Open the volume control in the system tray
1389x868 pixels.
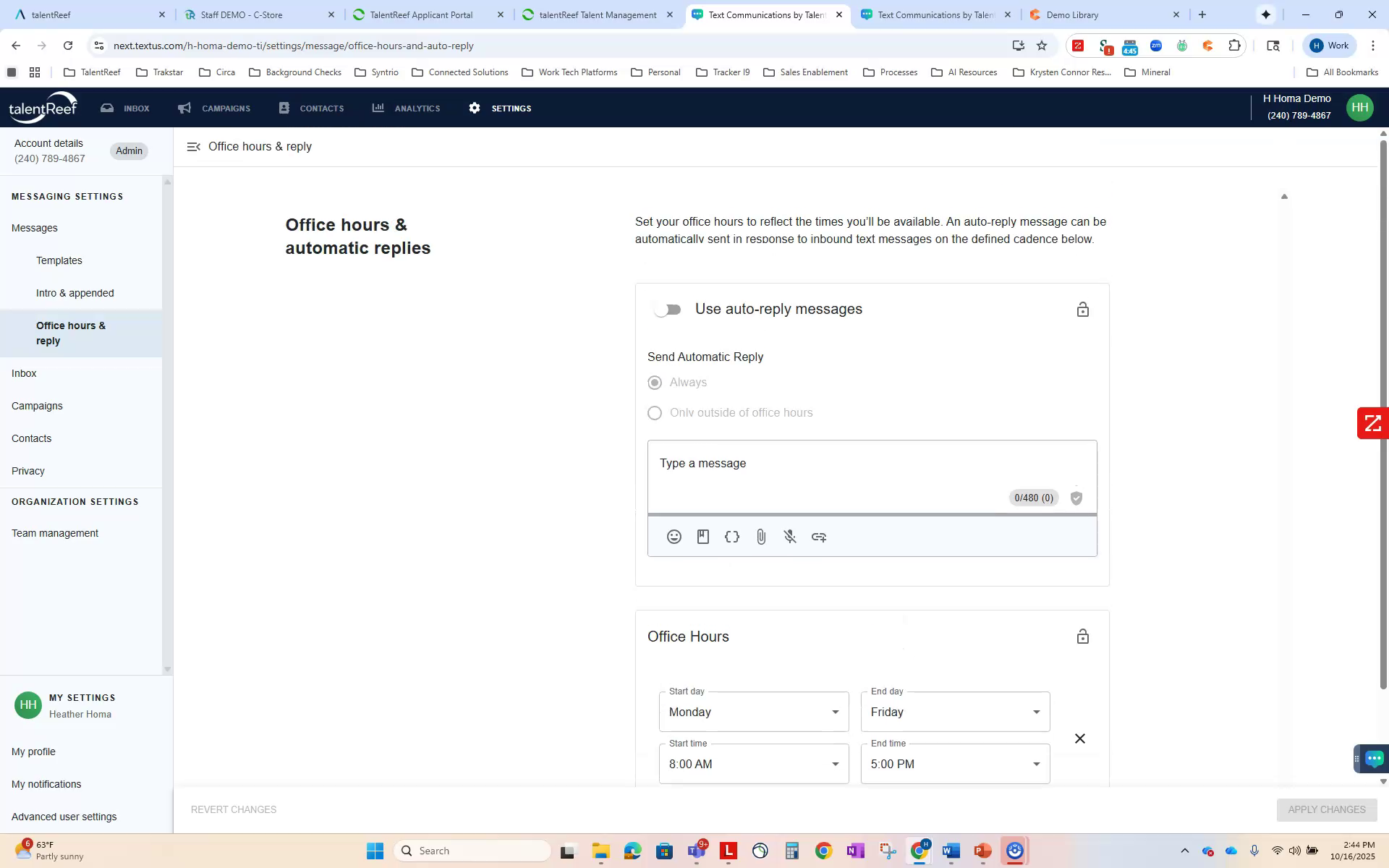coord(1296,851)
